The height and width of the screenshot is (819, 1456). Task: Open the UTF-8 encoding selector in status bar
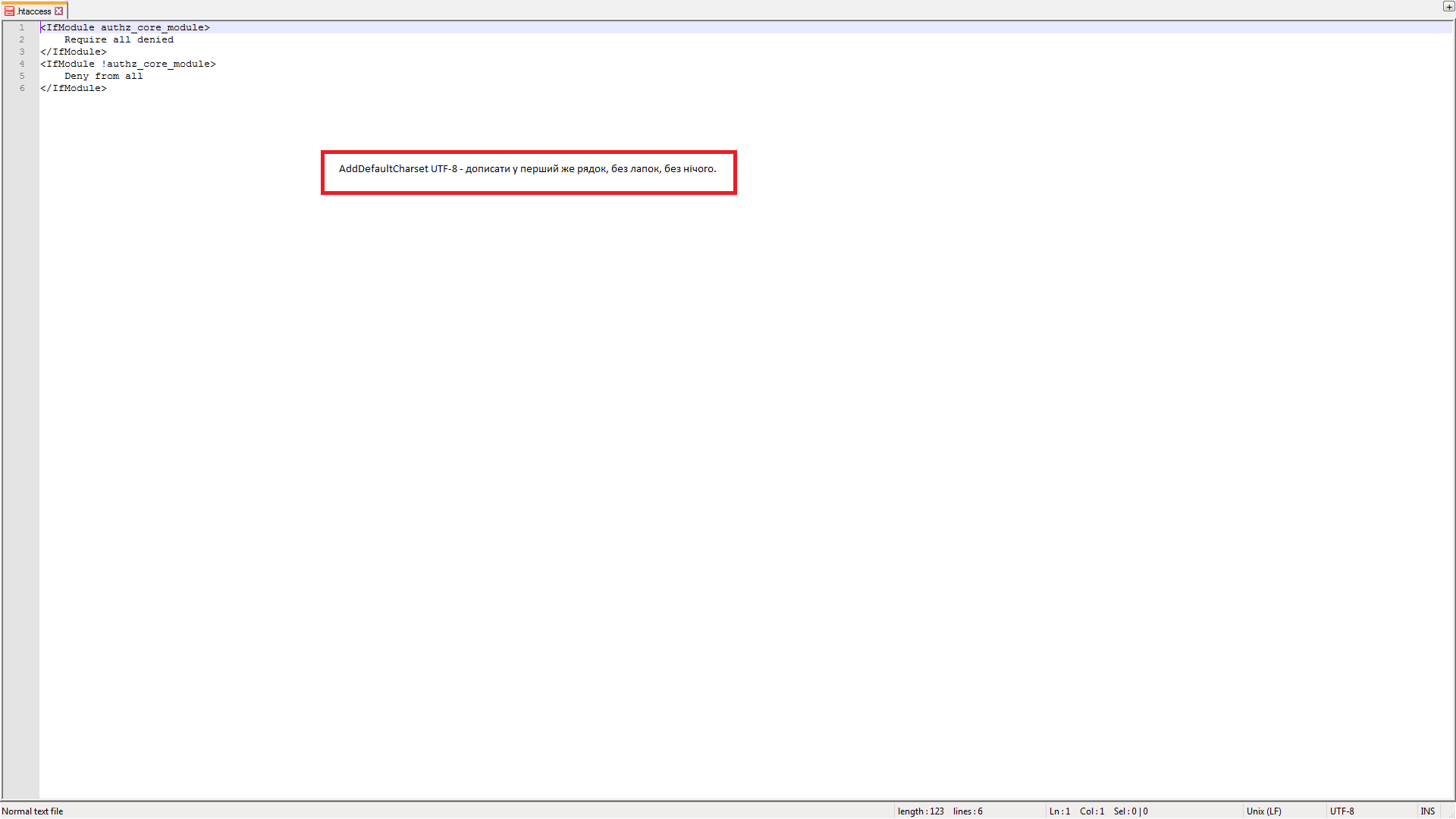[x=1341, y=811]
